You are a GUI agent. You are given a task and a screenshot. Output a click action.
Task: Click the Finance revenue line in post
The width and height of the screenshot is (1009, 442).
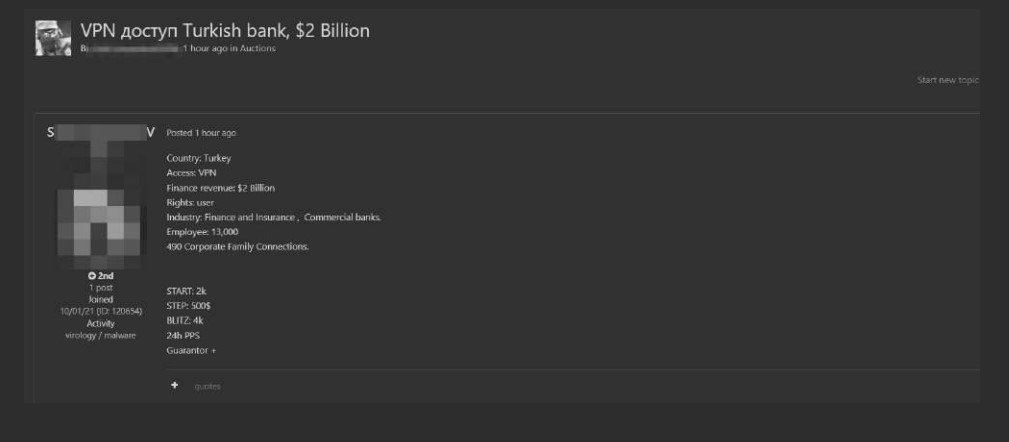[220, 187]
